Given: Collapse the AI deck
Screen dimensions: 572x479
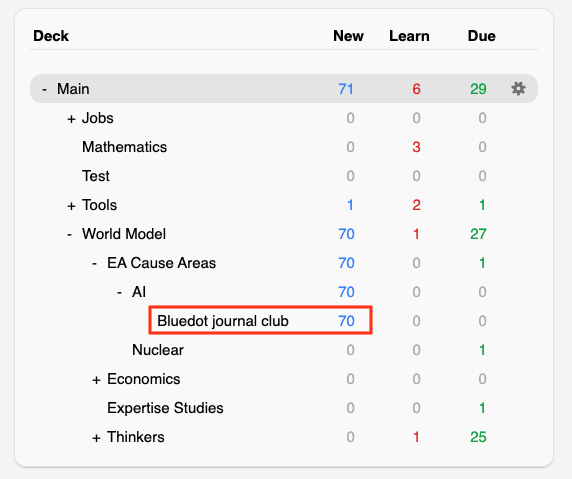Looking at the screenshot, I should 119,292.
